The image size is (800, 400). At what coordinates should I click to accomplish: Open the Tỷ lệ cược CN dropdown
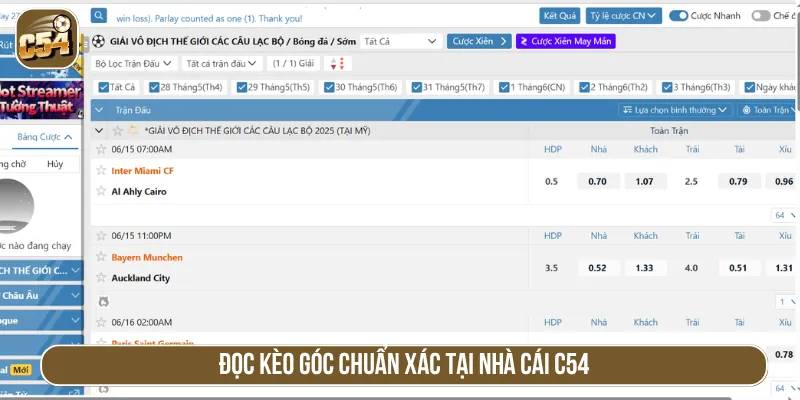click(x=623, y=16)
